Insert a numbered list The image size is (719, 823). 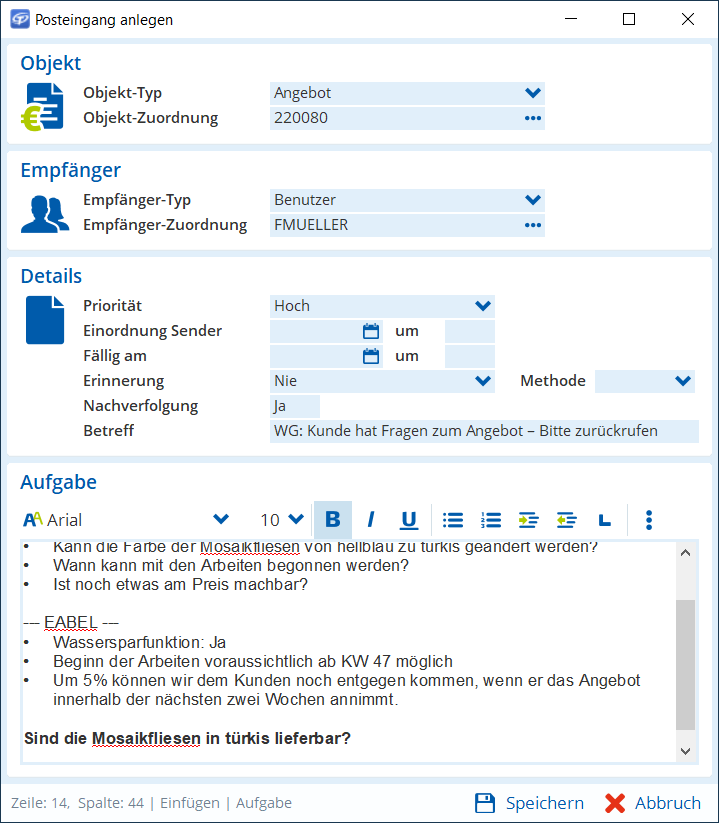491,520
